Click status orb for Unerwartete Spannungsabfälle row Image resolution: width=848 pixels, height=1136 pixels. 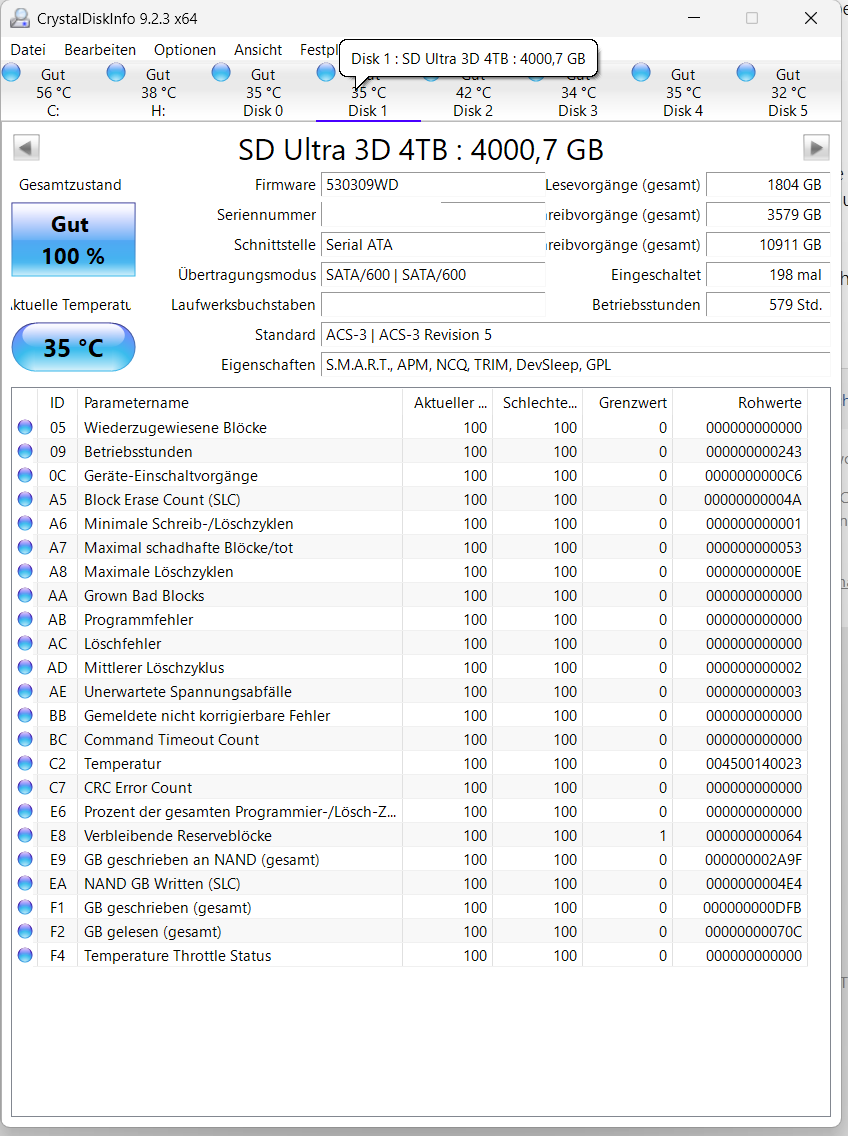(25, 691)
